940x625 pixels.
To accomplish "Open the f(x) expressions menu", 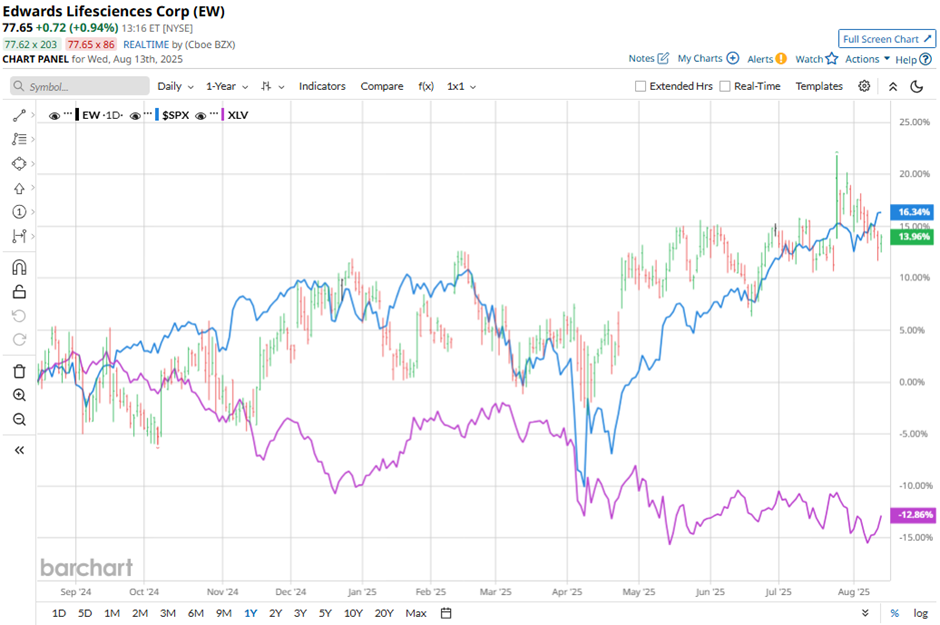I will pos(426,86).
